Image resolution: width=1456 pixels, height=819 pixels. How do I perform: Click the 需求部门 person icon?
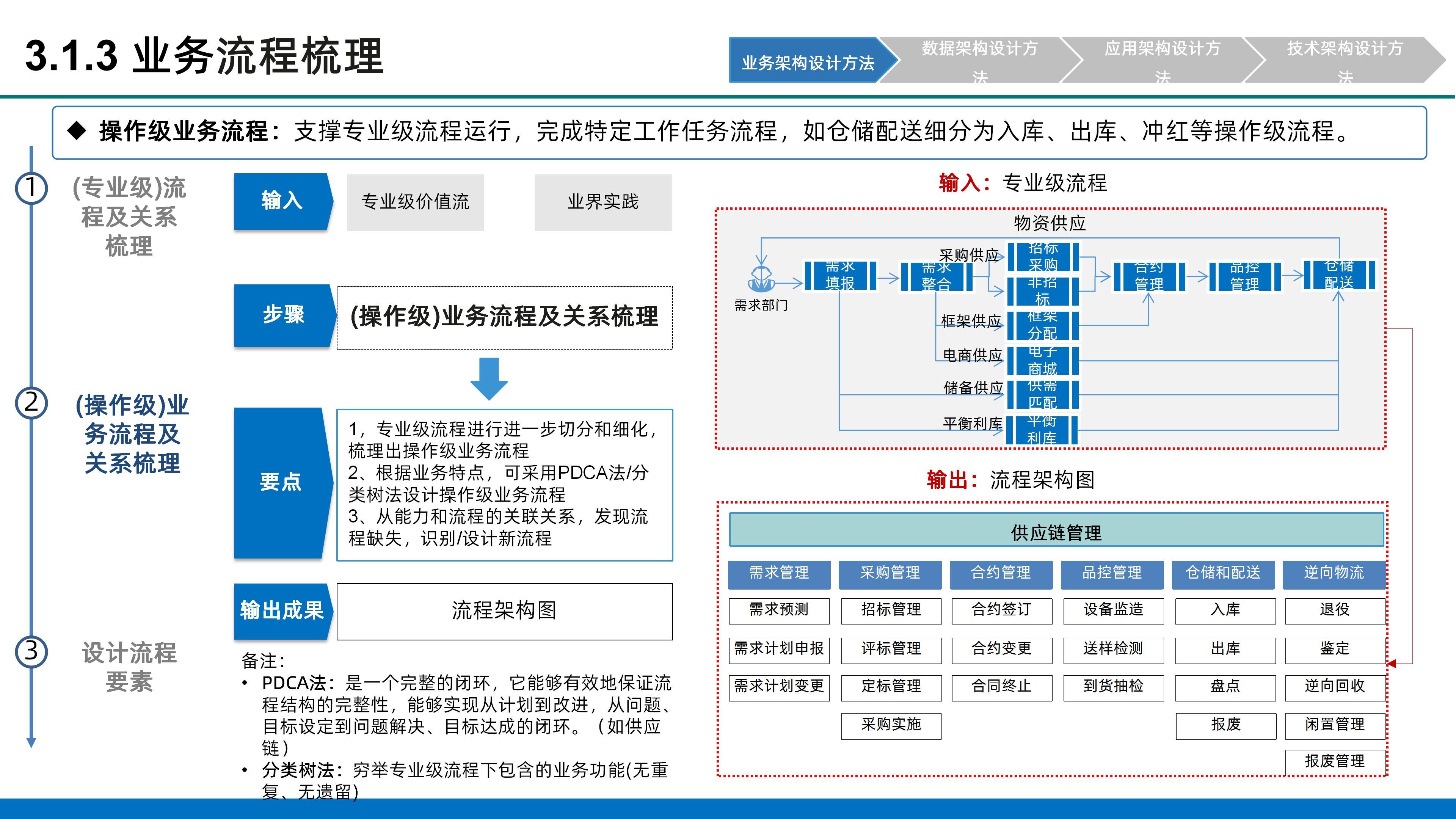761,279
